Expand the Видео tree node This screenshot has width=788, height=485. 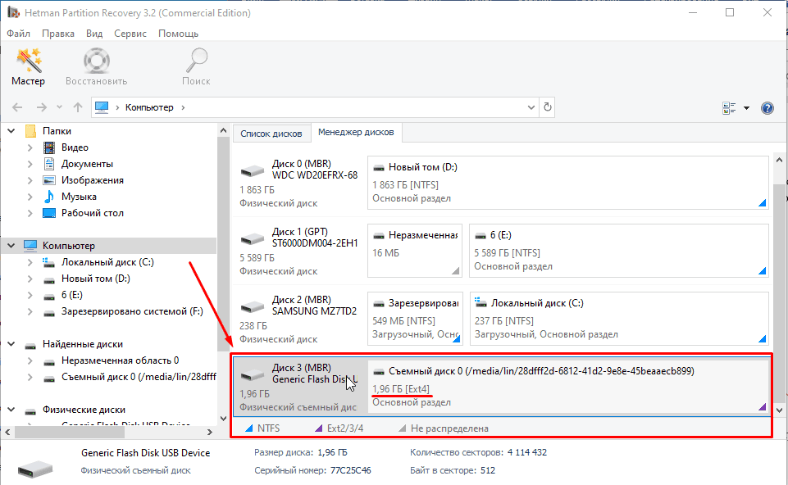pyautogui.click(x=30, y=148)
